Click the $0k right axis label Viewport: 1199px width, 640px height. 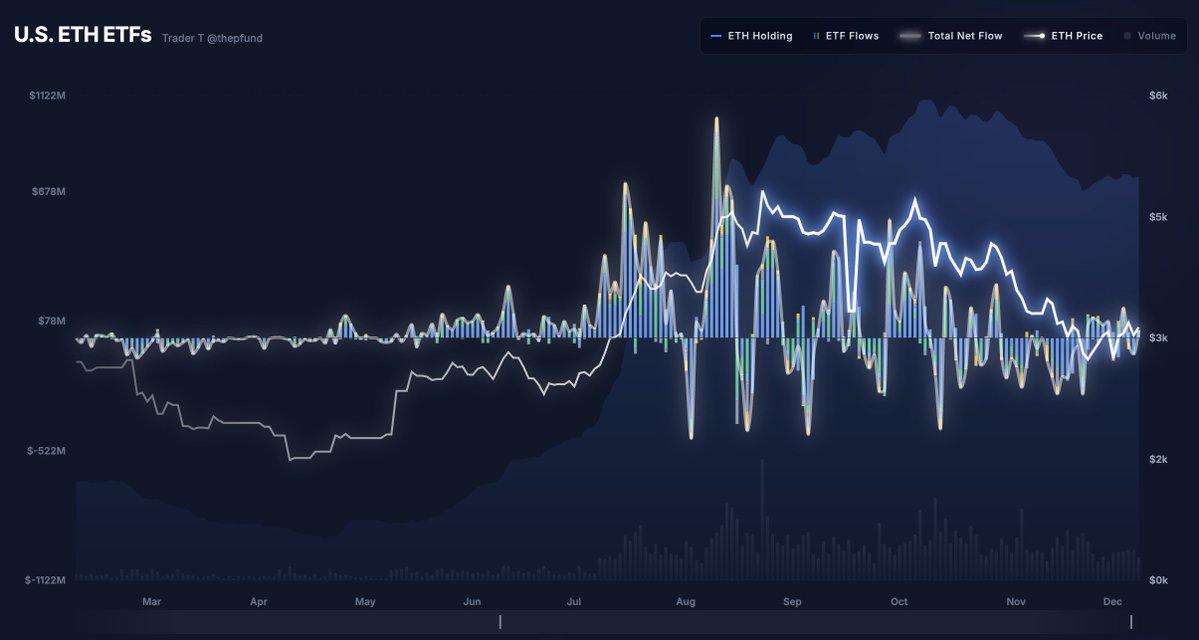[1158, 580]
